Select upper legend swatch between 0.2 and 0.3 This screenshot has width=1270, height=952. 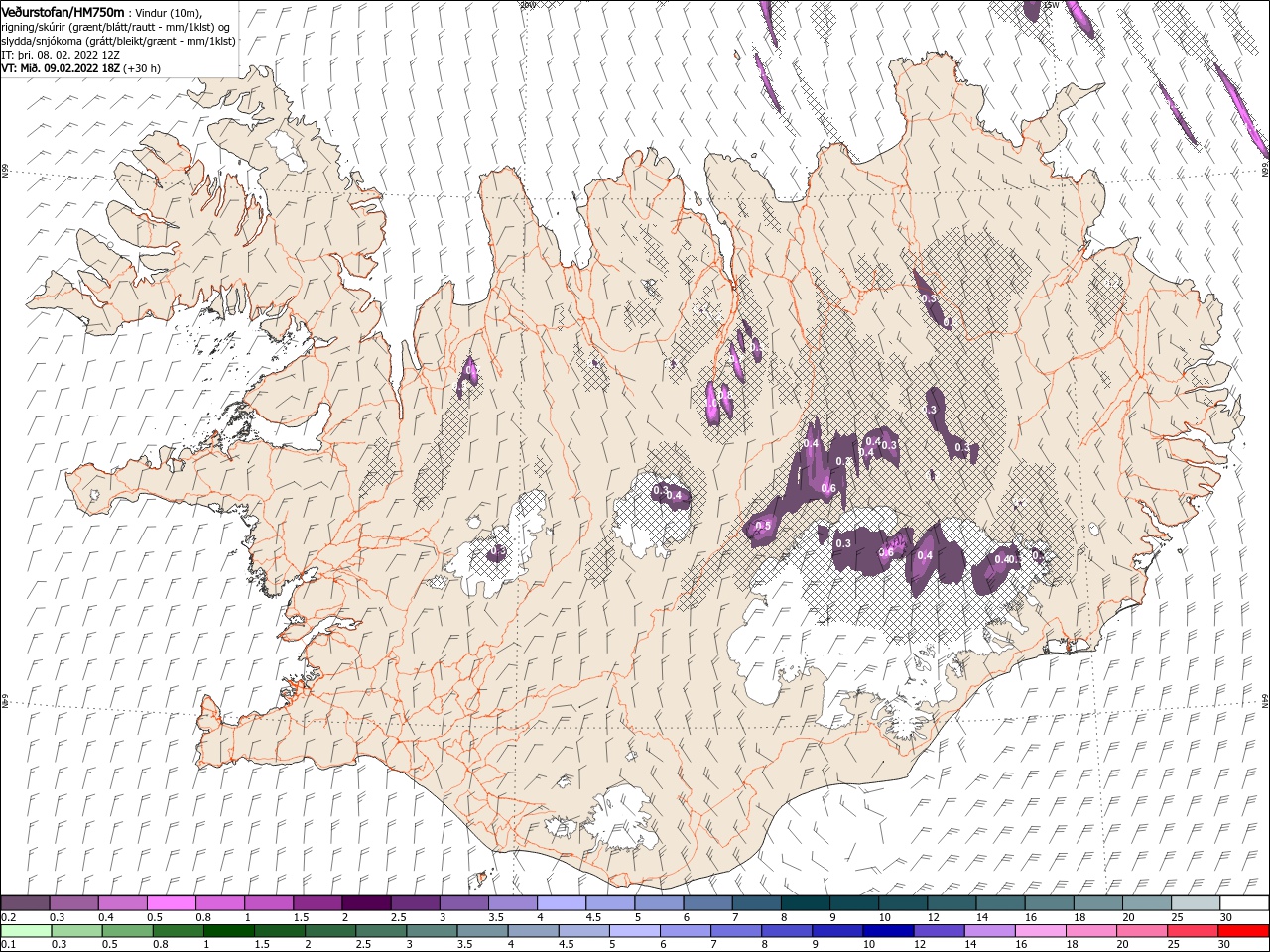tap(25, 903)
